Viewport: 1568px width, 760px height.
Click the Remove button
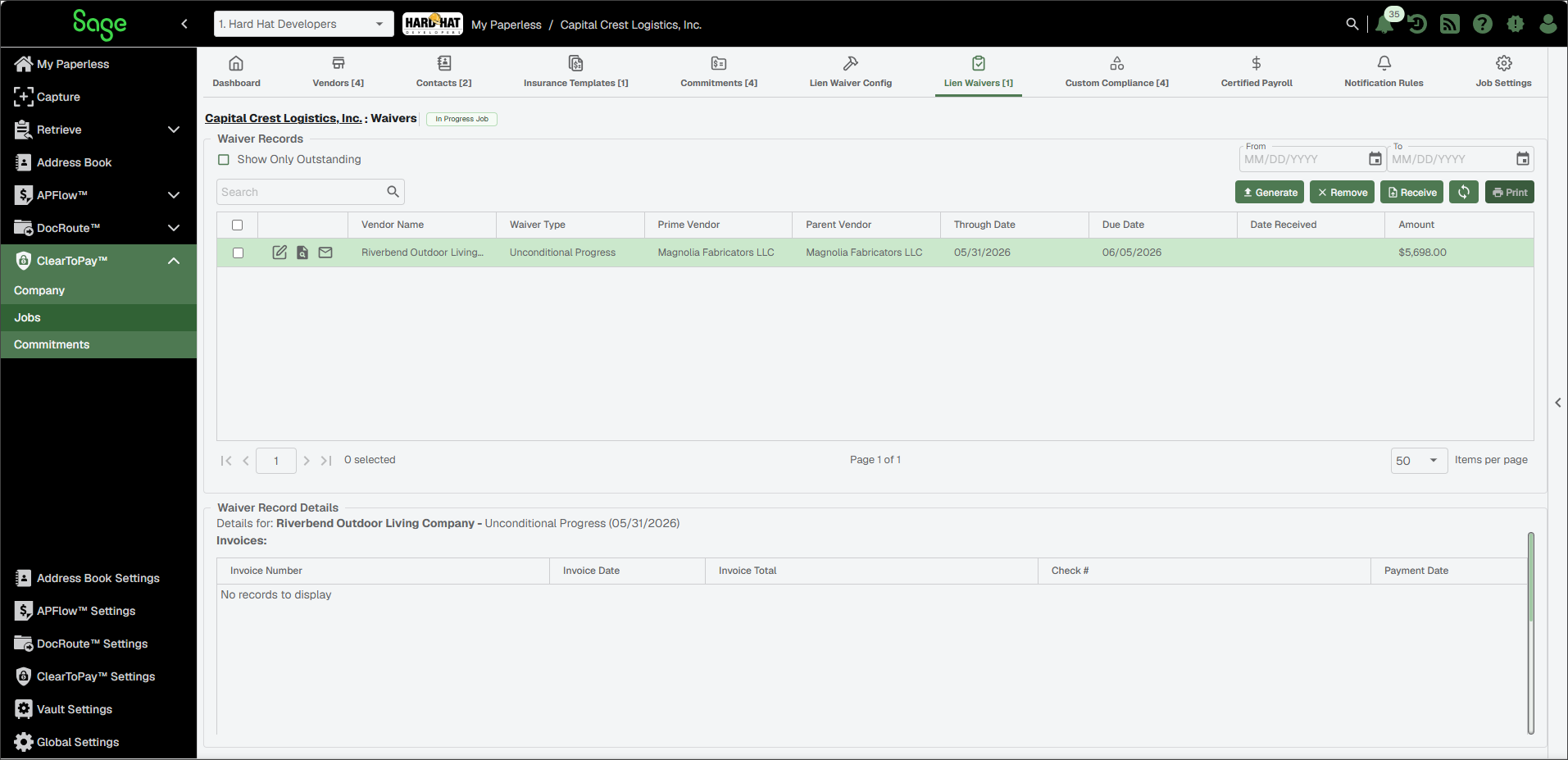click(x=1343, y=192)
